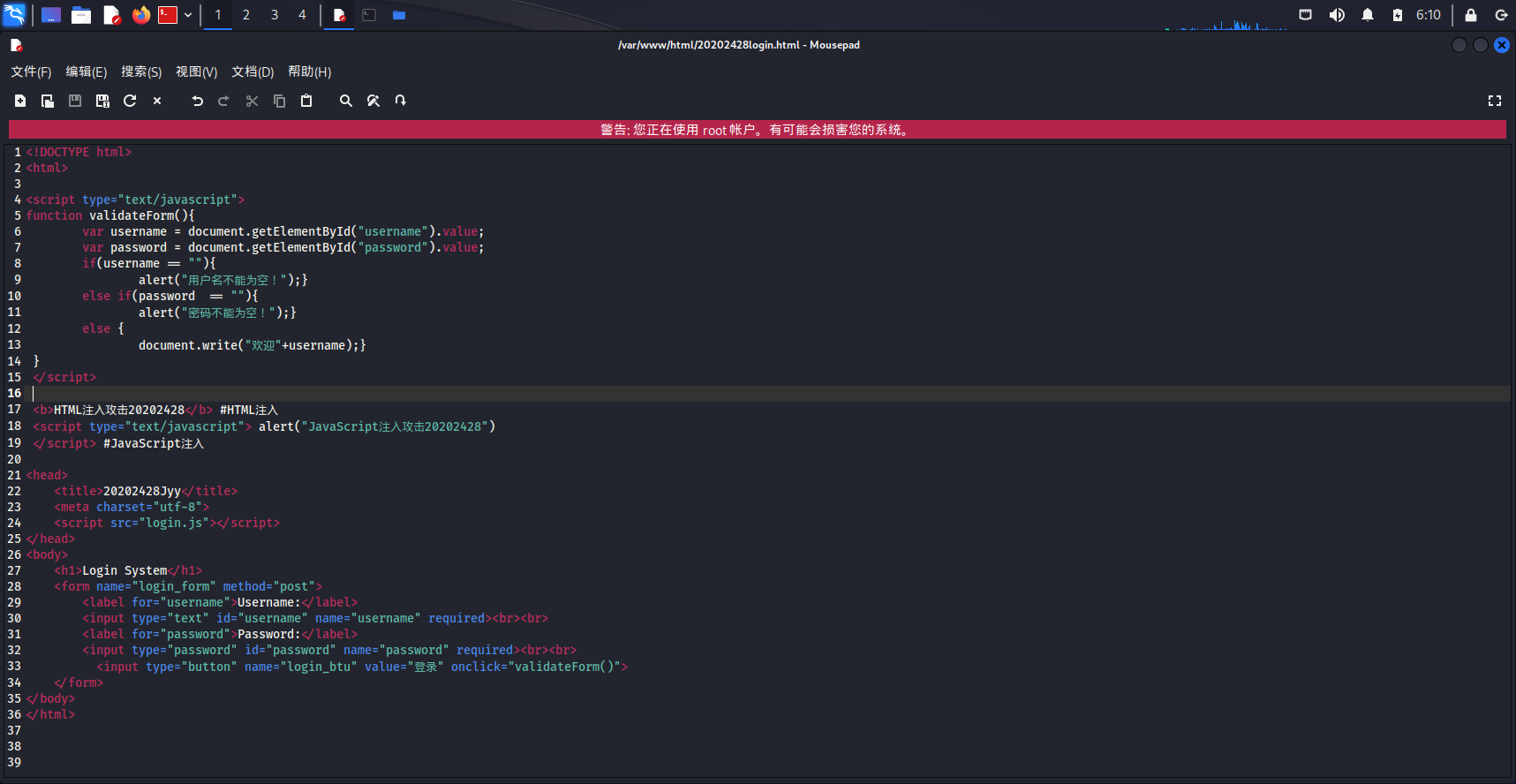This screenshot has width=1516, height=784.
Task: Click 'document.write' on line 13
Action: tap(188, 345)
